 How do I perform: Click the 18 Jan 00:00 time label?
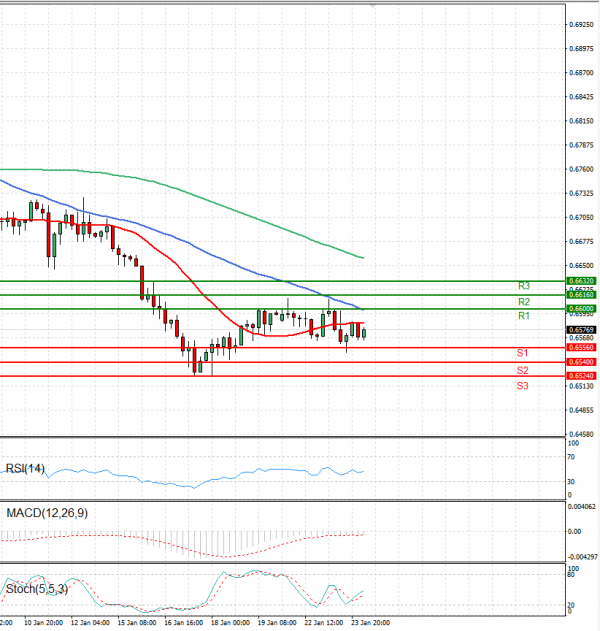[x=230, y=623]
